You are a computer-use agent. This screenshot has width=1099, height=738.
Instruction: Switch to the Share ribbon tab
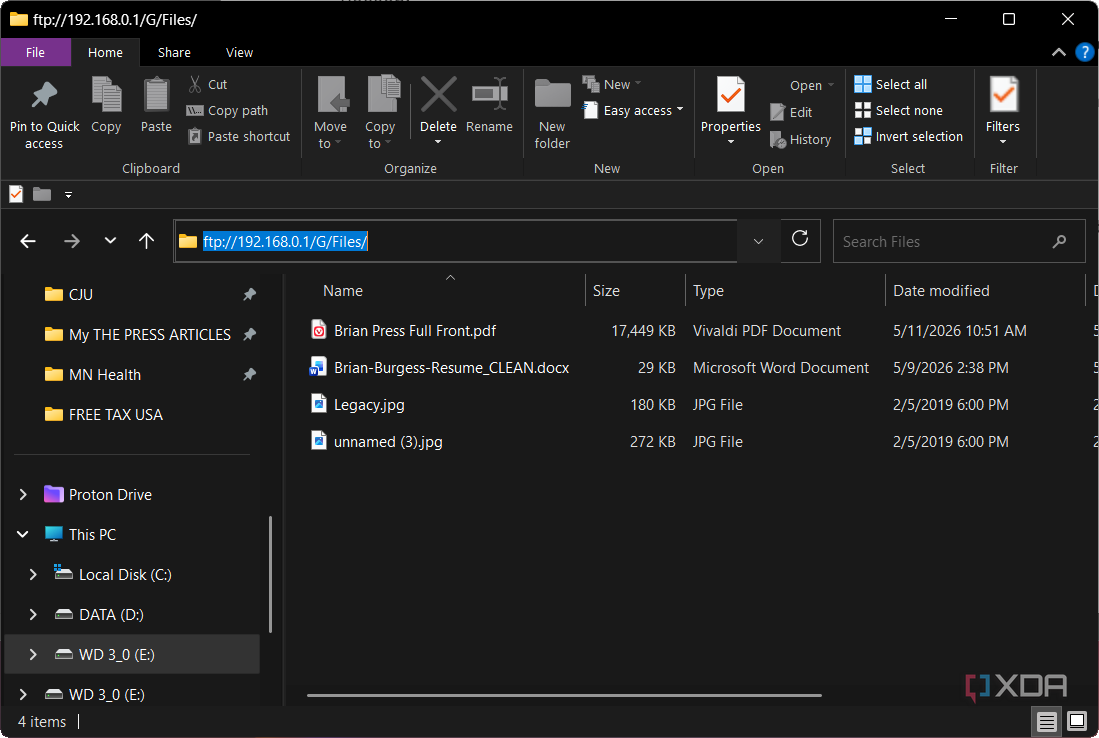(x=174, y=53)
